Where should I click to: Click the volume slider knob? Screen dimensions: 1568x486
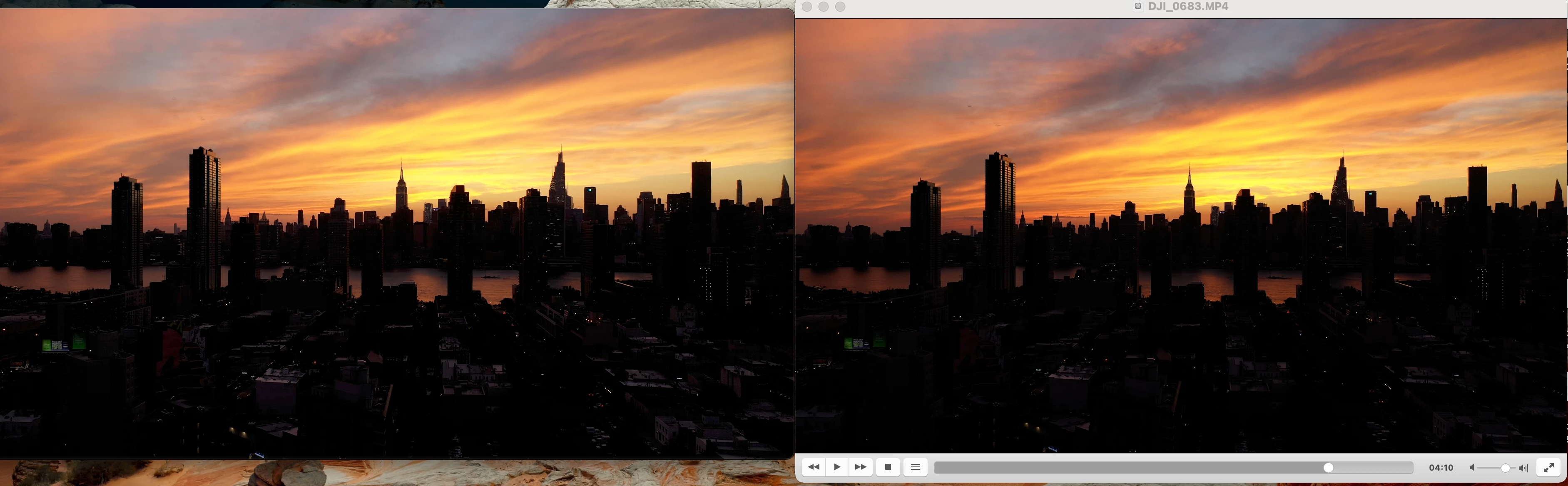pyautogui.click(x=1505, y=468)
